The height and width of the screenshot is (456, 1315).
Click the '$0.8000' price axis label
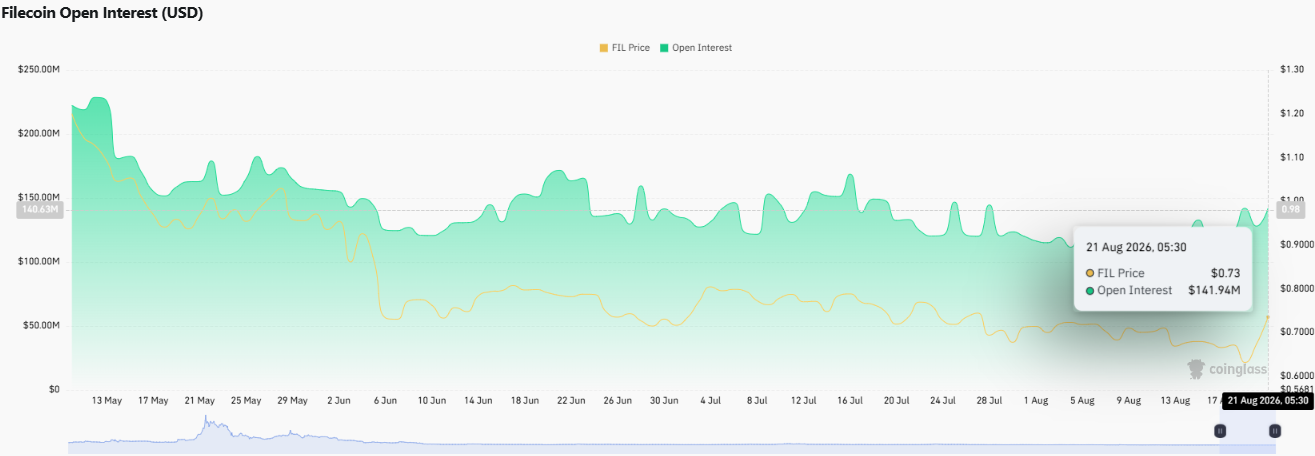pyautogui.click(x=1296, y=288)
